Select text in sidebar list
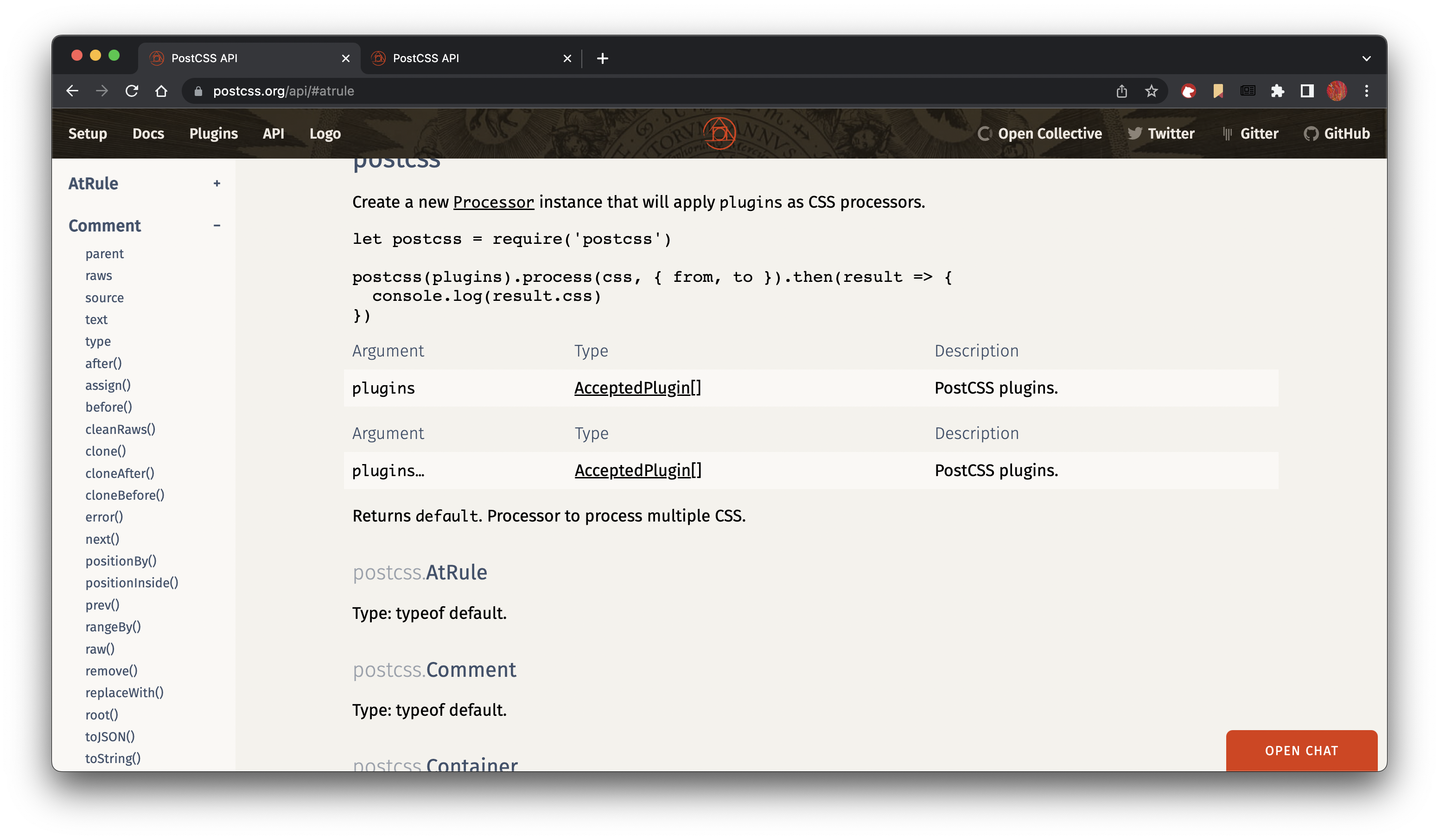 (x=96, y=319)
